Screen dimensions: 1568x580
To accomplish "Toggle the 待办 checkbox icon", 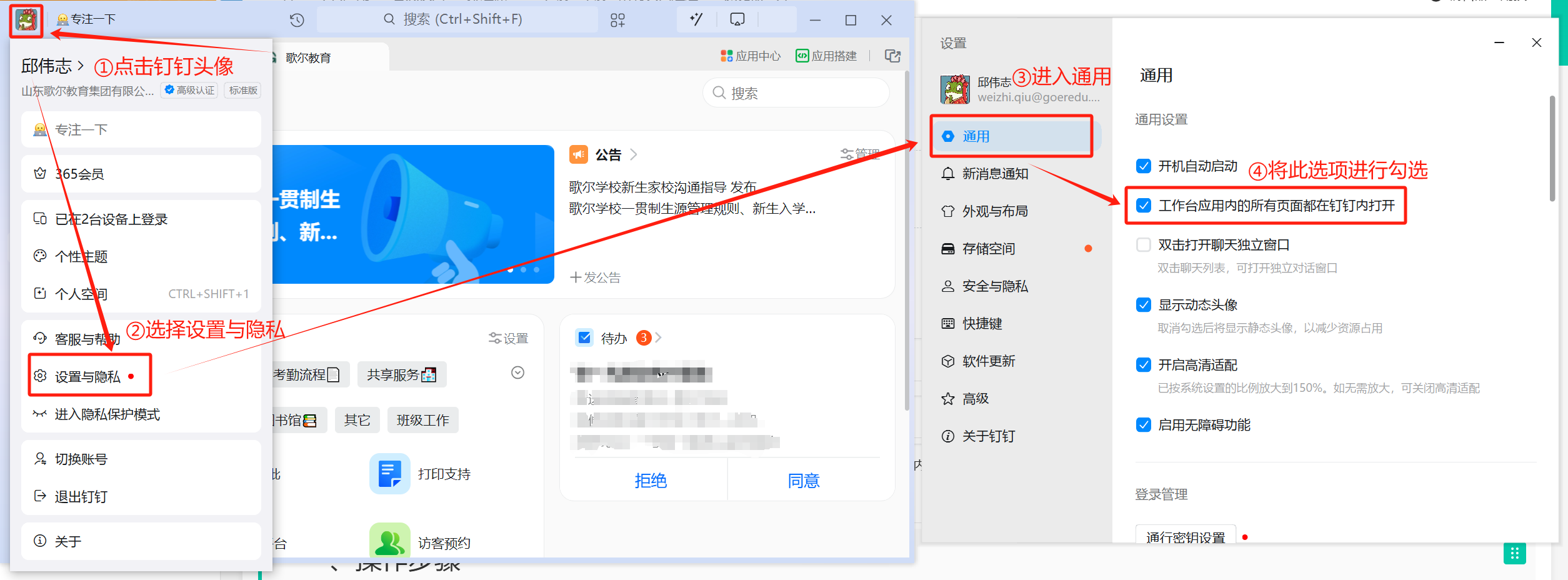I will click(x=585, y=338).
